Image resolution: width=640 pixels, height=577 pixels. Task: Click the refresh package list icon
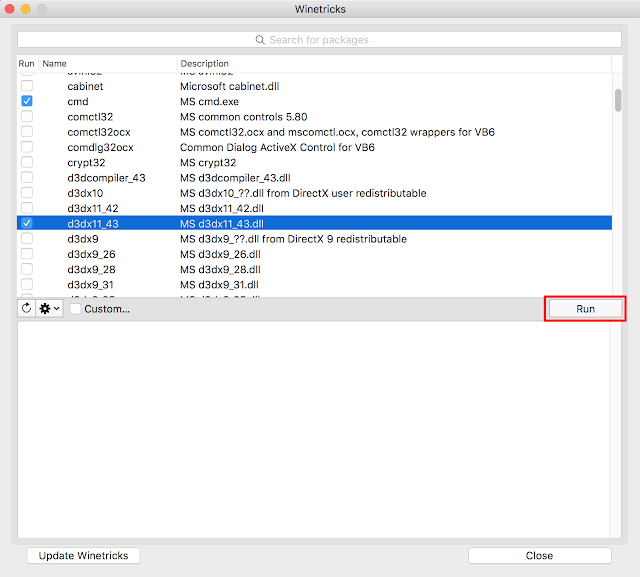click(x=27, y=308)
